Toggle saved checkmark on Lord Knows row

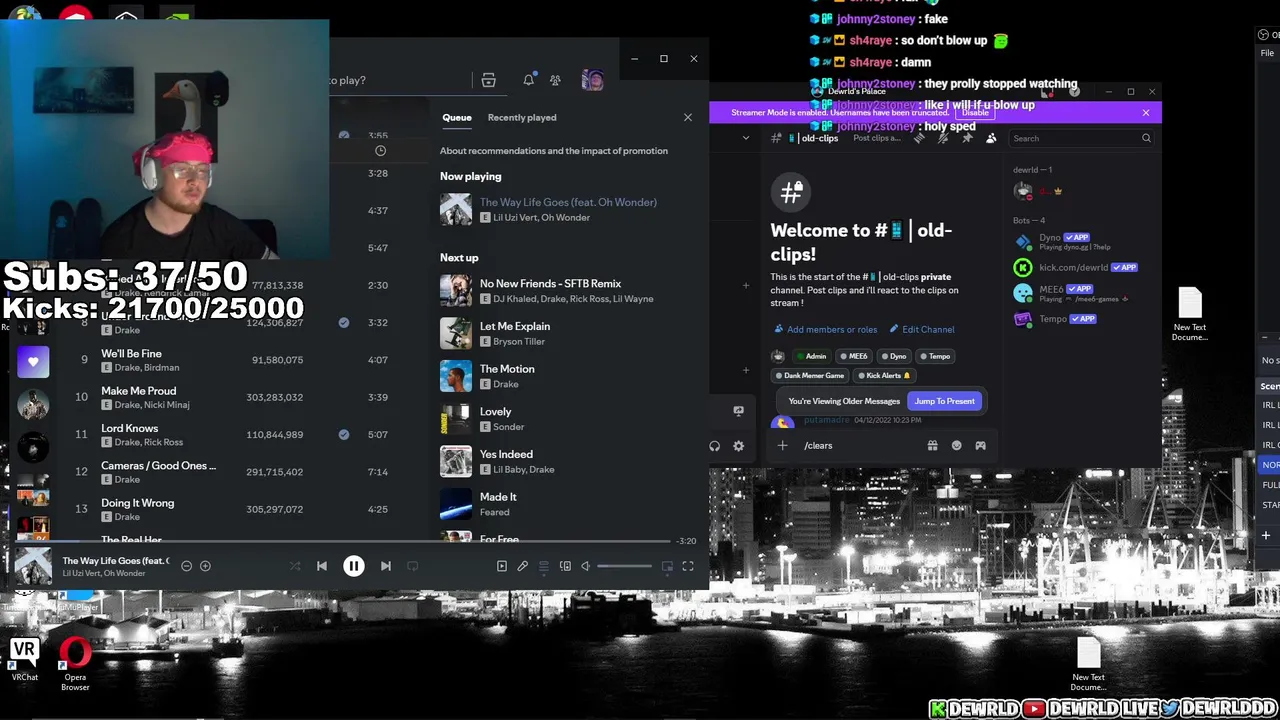(x=344, y=435)
